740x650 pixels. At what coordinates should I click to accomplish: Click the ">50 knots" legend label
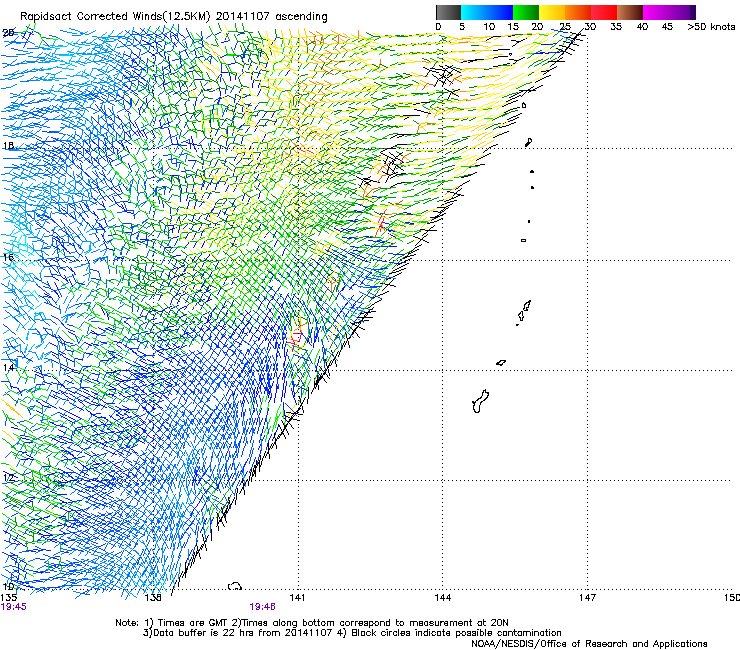(711, 27)
